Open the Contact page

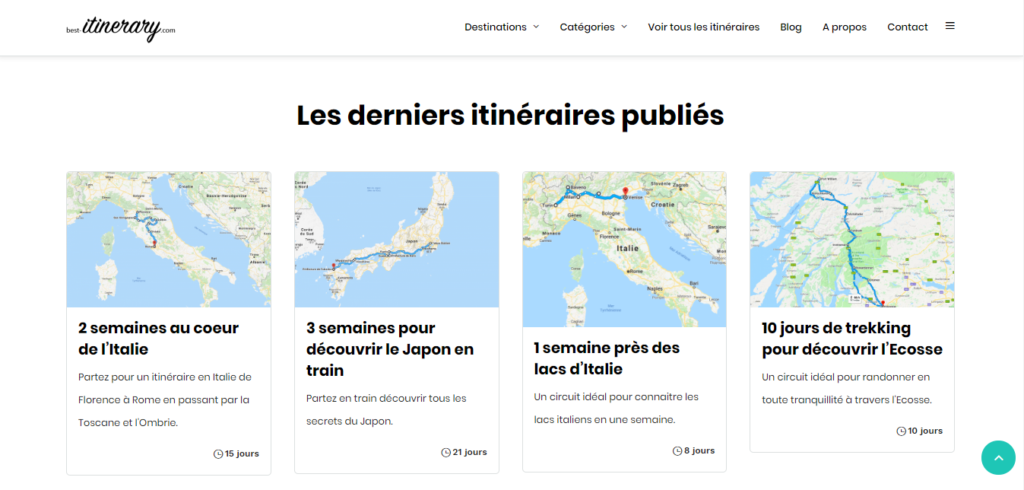click(907, 27)
